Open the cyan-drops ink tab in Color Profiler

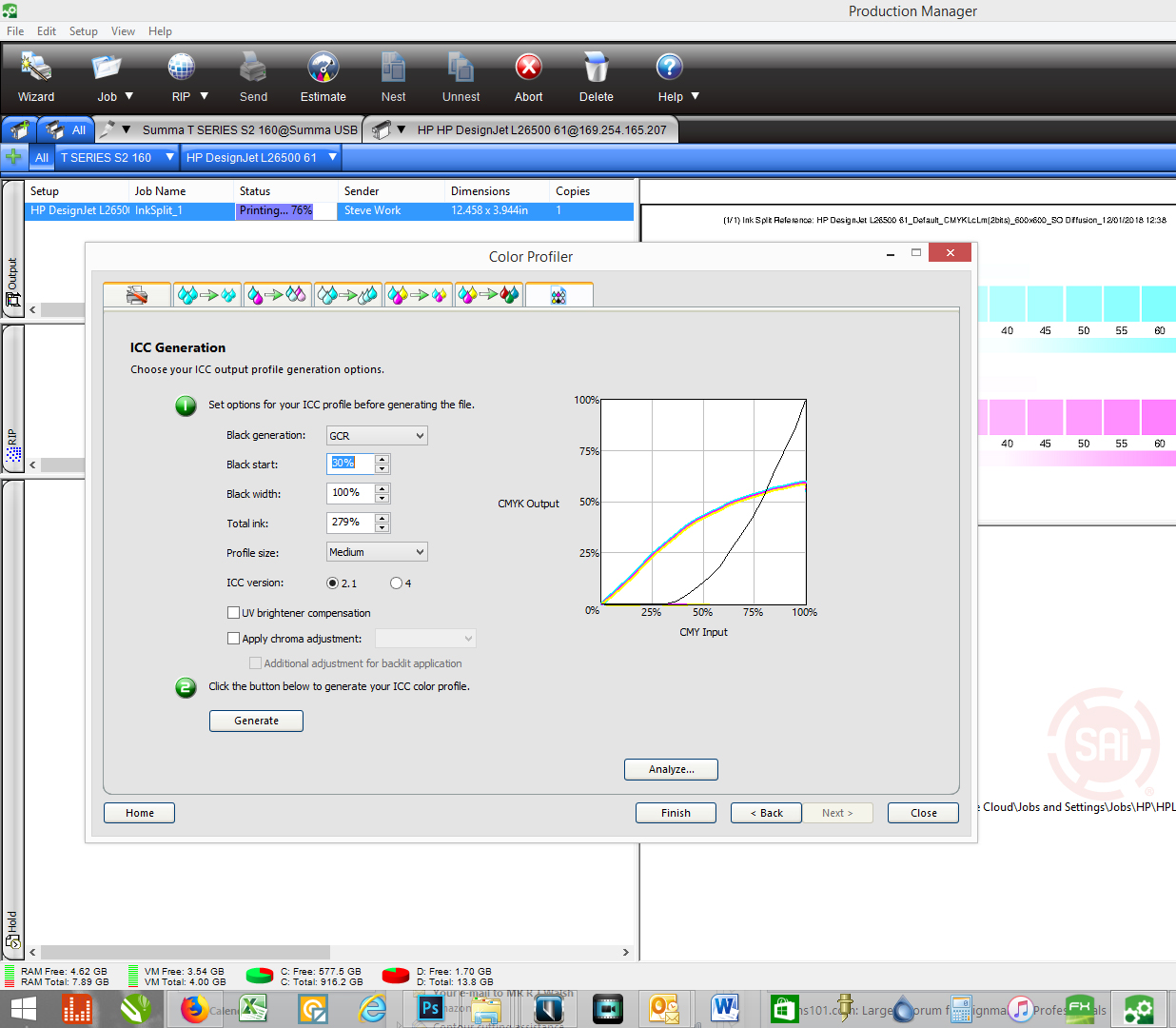point(207,295)
